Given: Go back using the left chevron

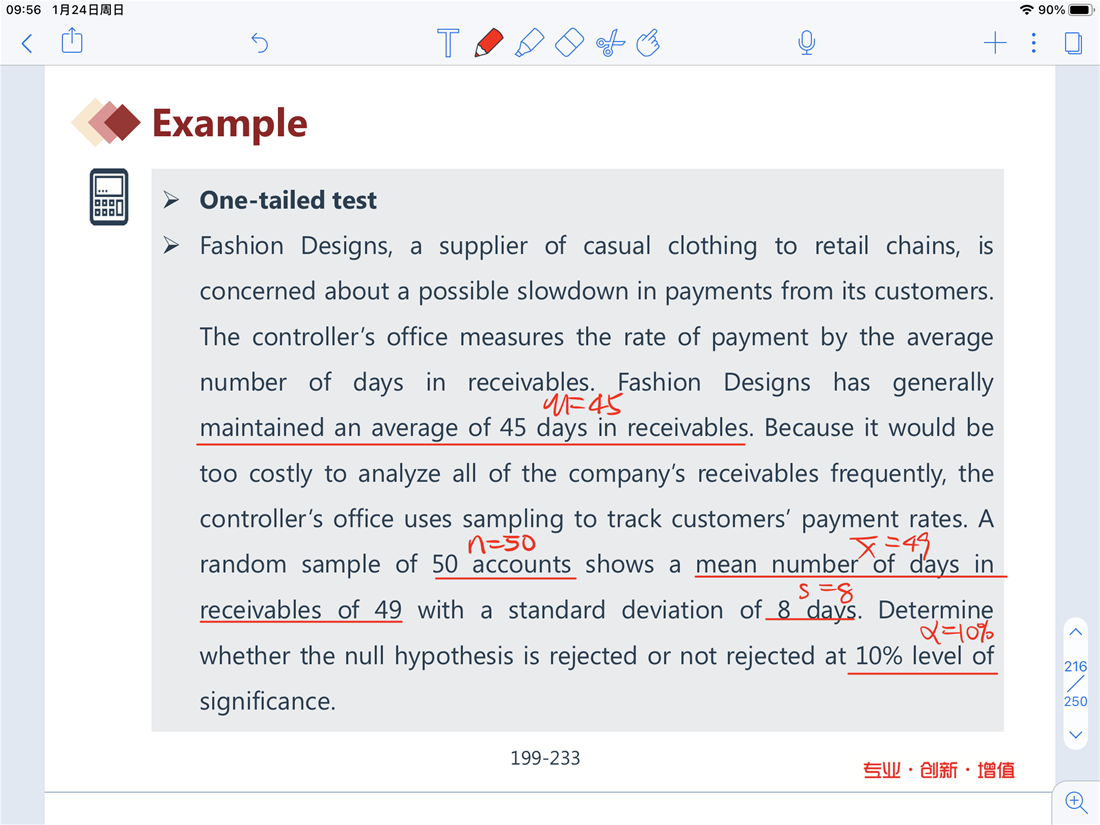Looking at the screenshot, I should pos(27,43).
